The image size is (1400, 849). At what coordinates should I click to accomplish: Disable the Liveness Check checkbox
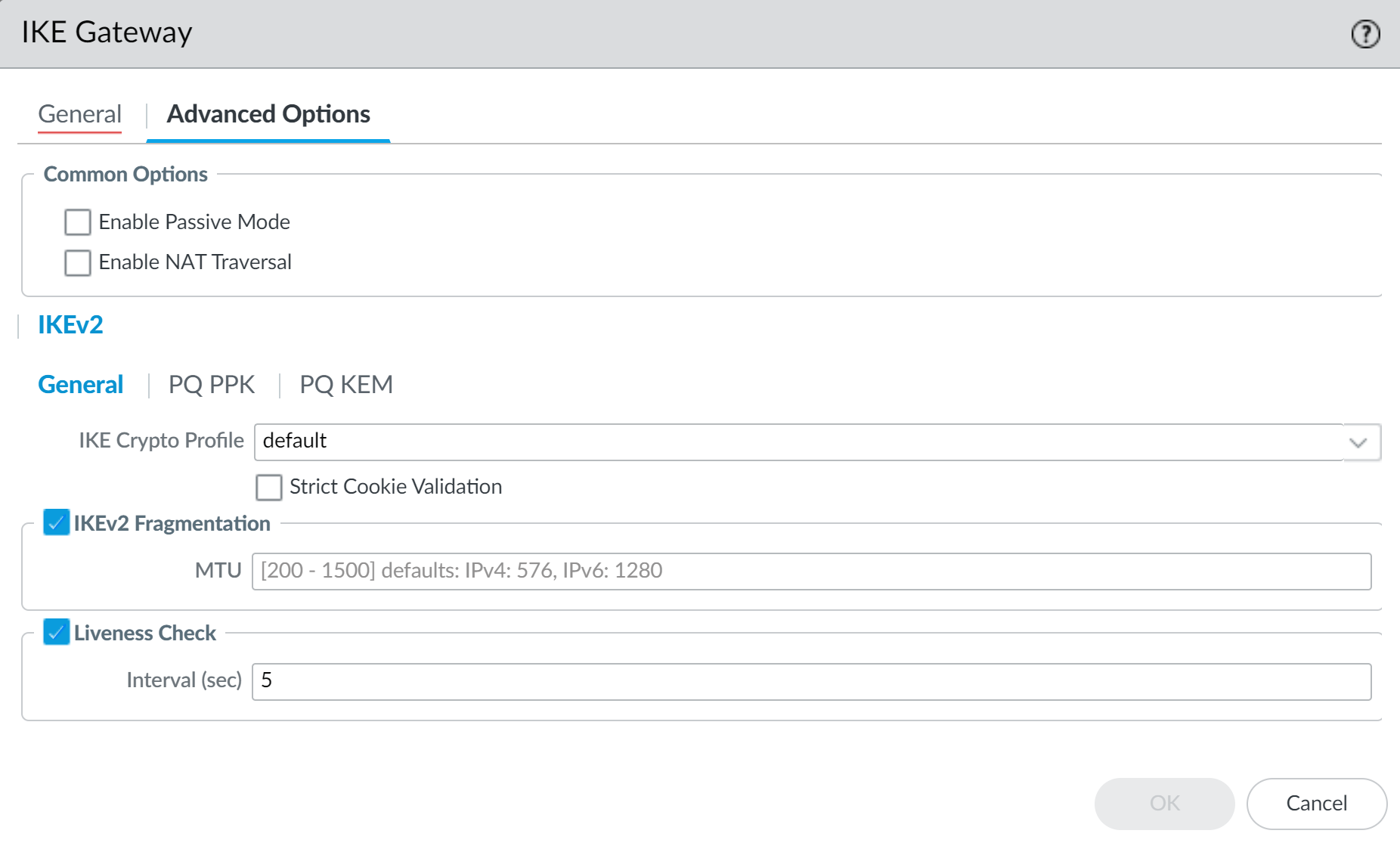tap(57, 632)
